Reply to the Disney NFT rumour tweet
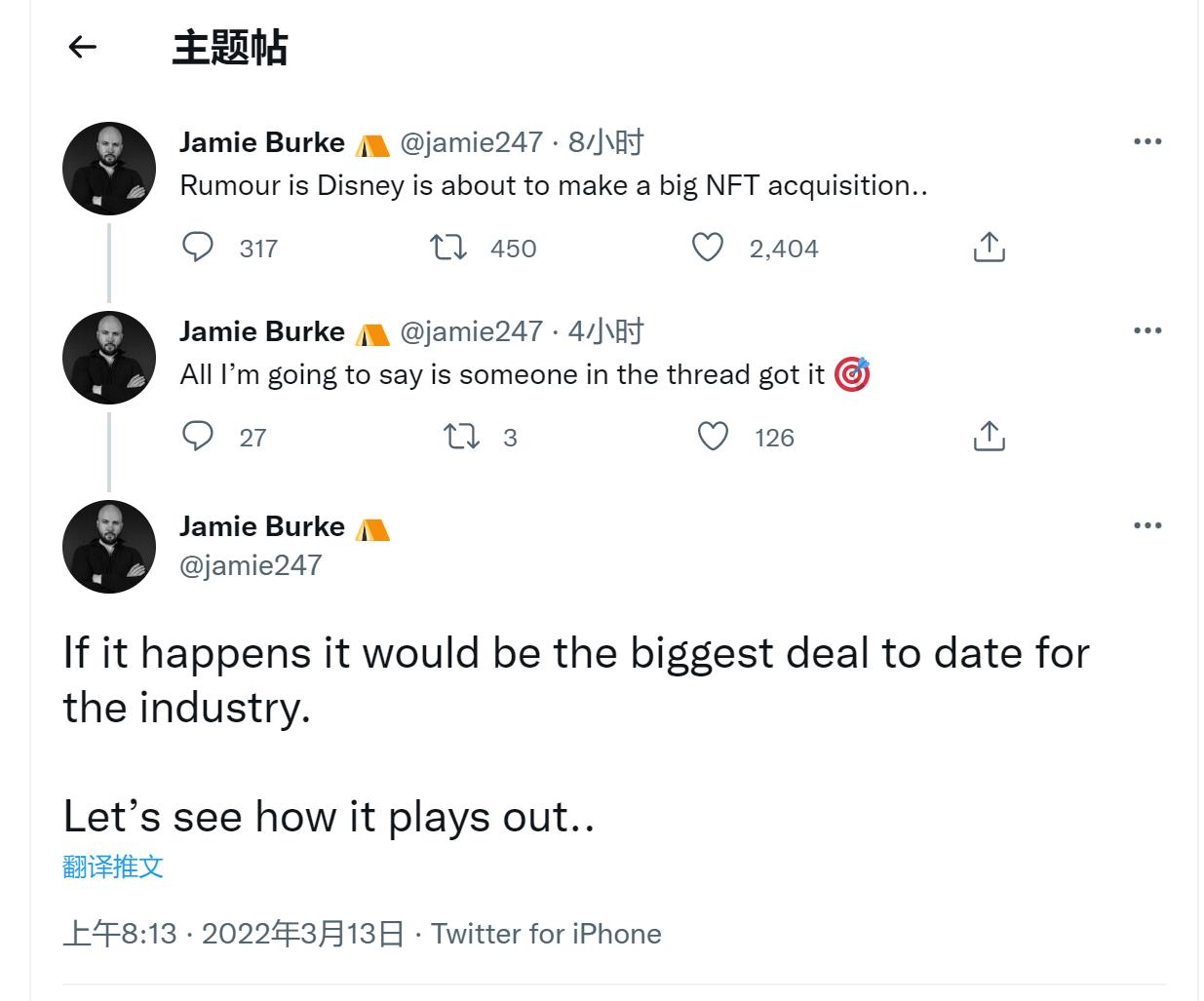1204x1001 pixels. point(198,248)
